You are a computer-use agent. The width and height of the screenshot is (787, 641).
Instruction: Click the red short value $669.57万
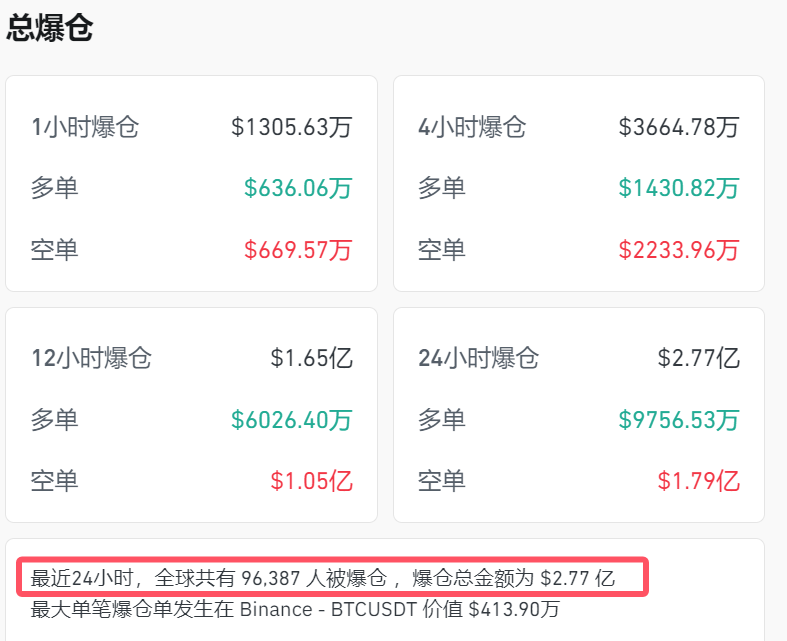[x=298, y=249]
